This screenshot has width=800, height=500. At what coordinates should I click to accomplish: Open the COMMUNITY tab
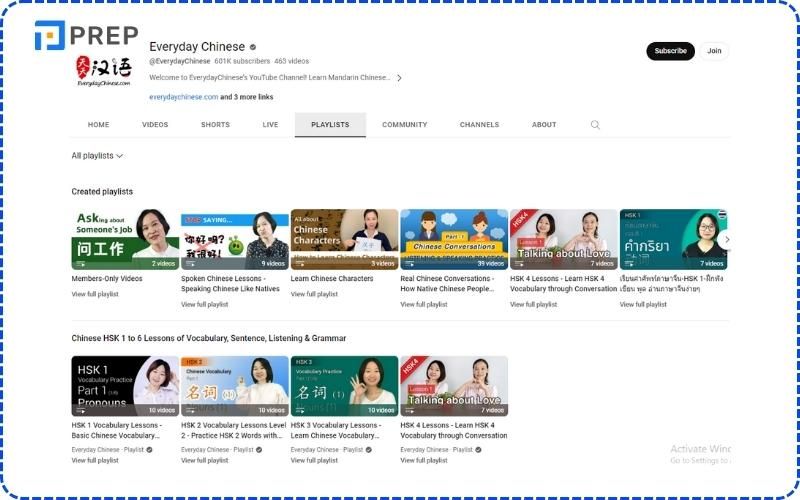click(405, 124)
